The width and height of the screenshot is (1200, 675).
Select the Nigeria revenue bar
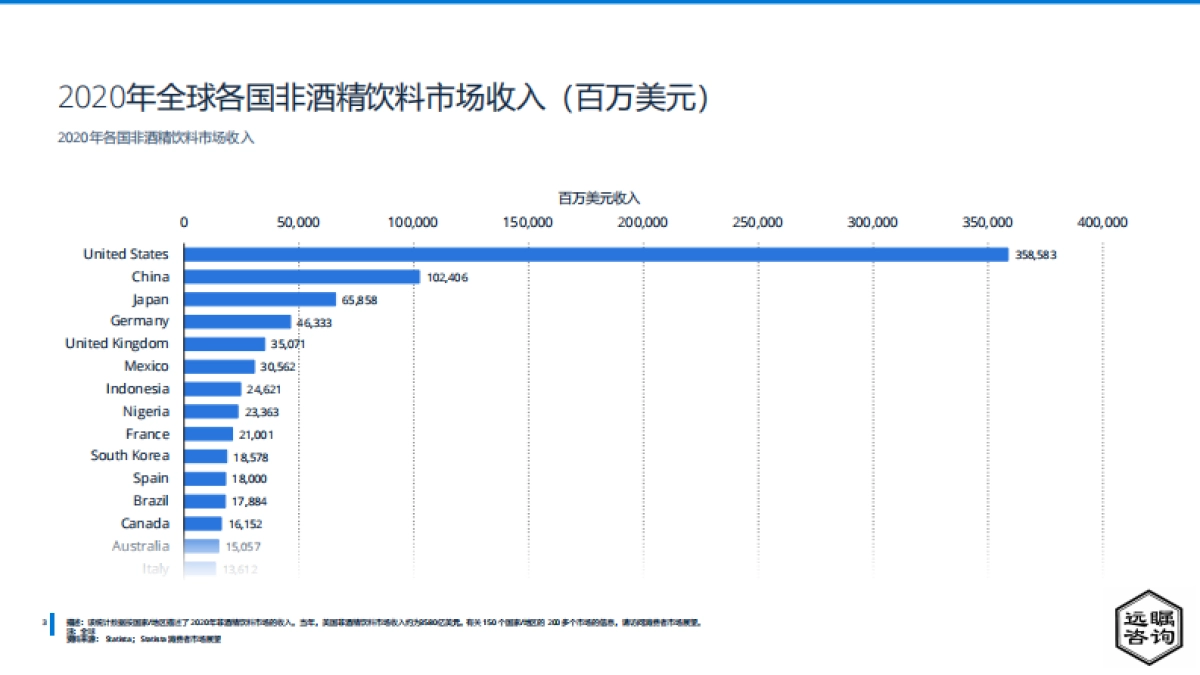pyautogui.click(x=210, y=410)
